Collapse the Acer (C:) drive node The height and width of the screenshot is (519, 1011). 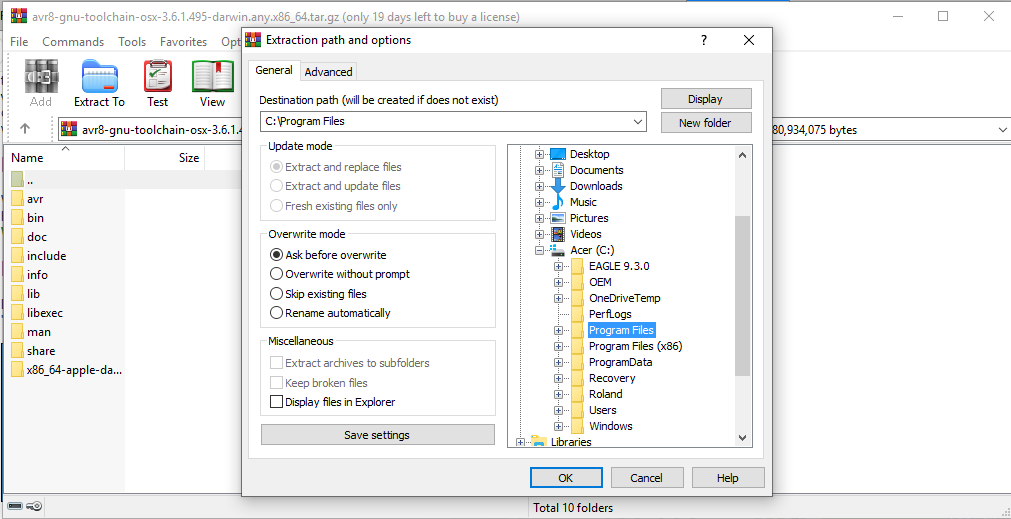click(539, 250)
